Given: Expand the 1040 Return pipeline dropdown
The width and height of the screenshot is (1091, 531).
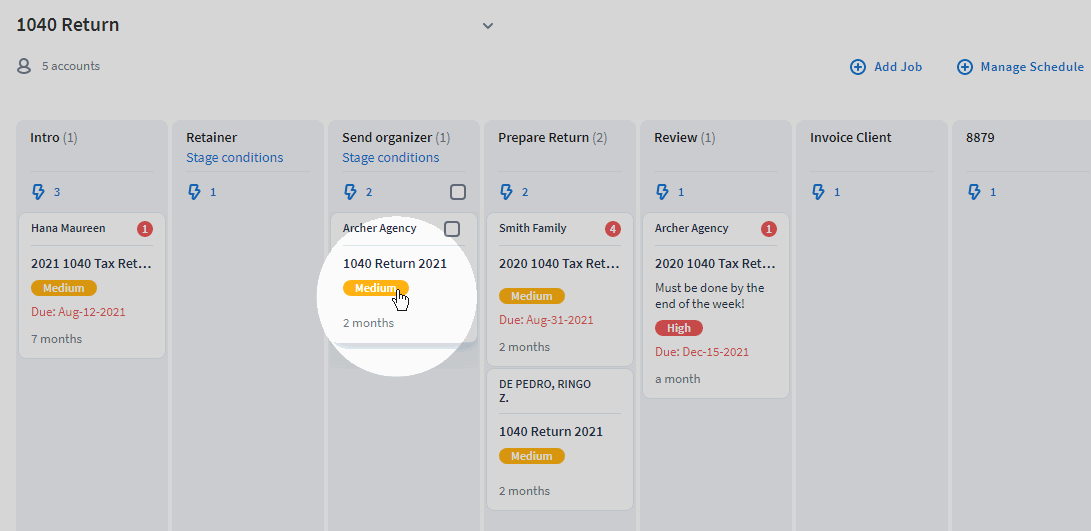Looking at the screenshot, I should (x=488, y=26).
